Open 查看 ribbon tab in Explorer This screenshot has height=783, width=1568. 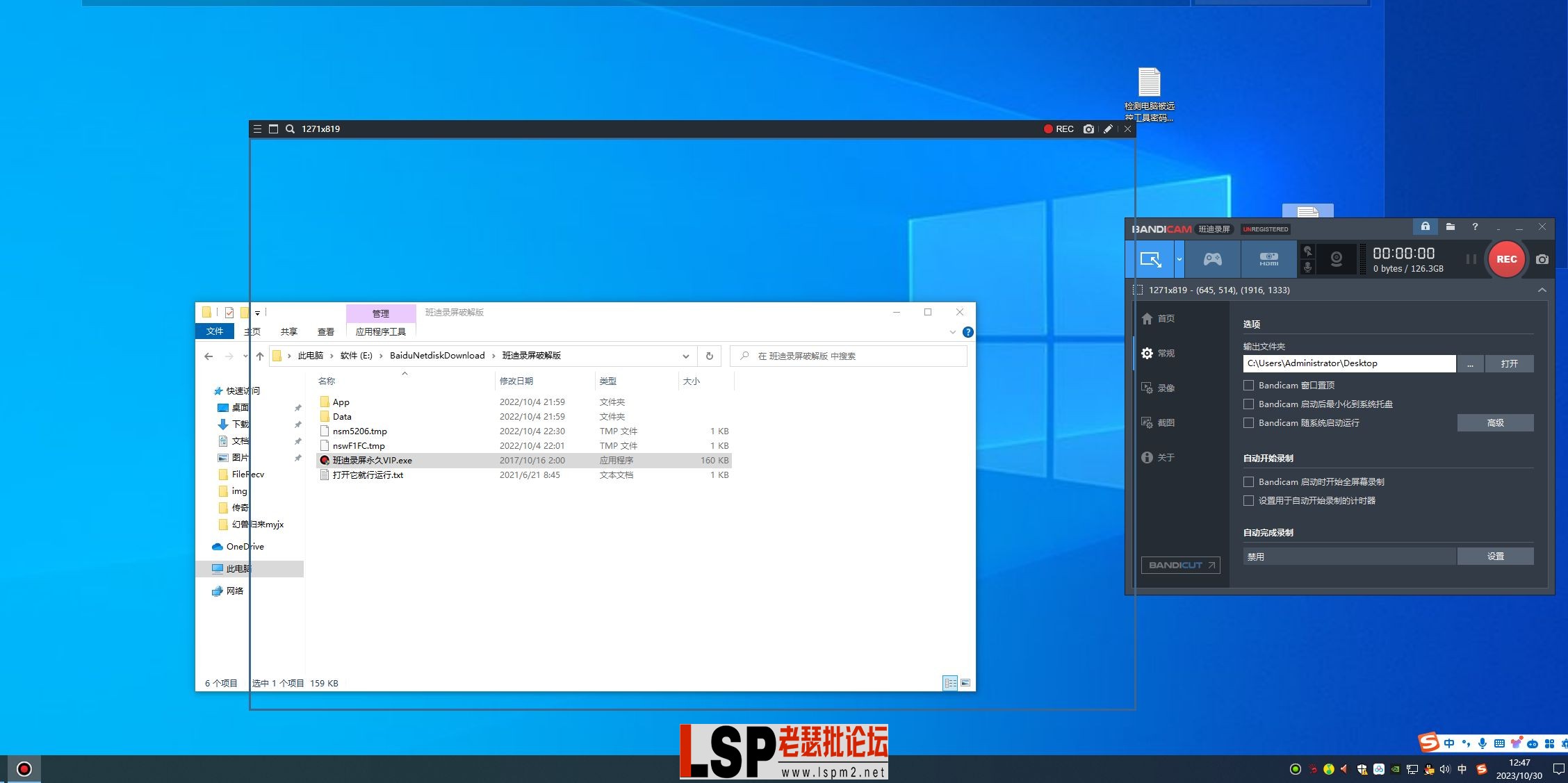pos(326,331)
